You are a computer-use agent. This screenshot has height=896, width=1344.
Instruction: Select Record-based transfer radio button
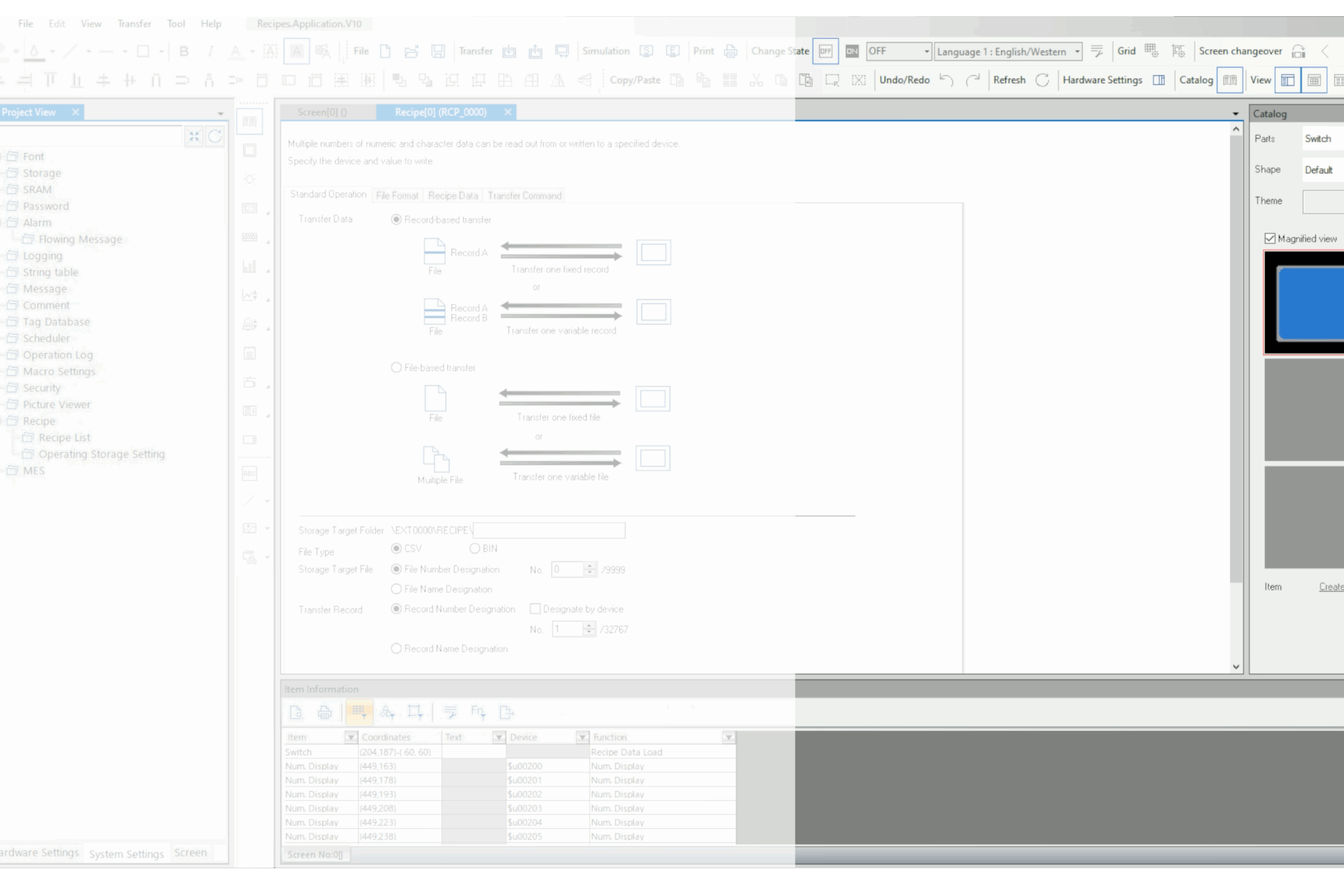pyautogui.click(x=396, y=219)
